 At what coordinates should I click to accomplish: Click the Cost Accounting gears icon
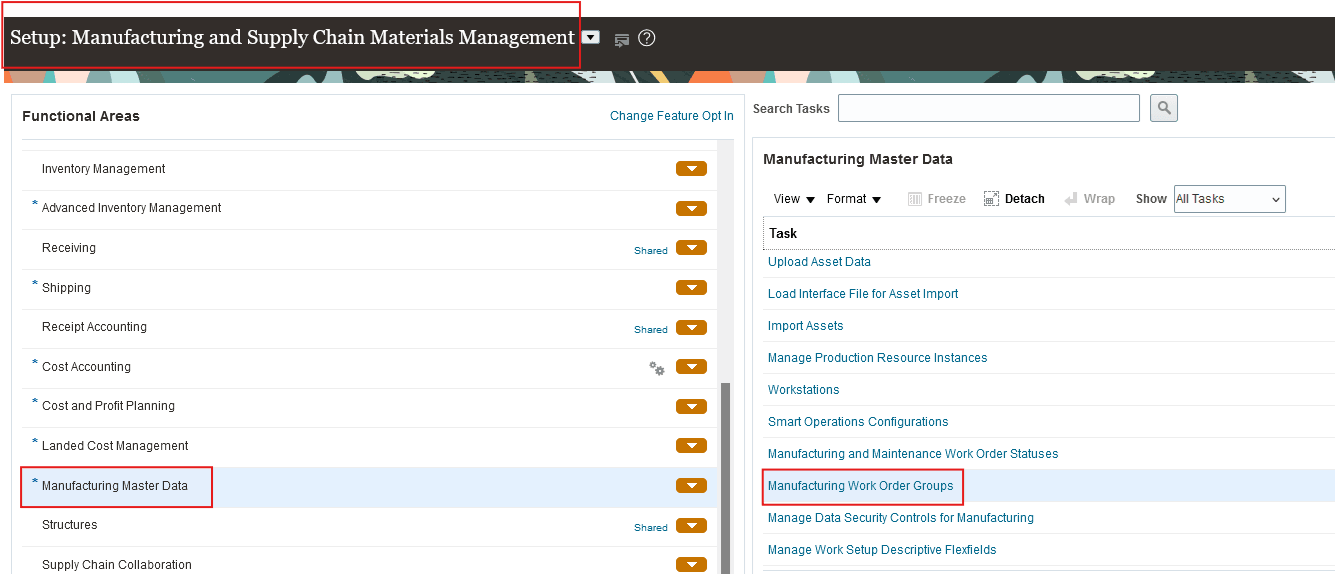coord(657,368)
